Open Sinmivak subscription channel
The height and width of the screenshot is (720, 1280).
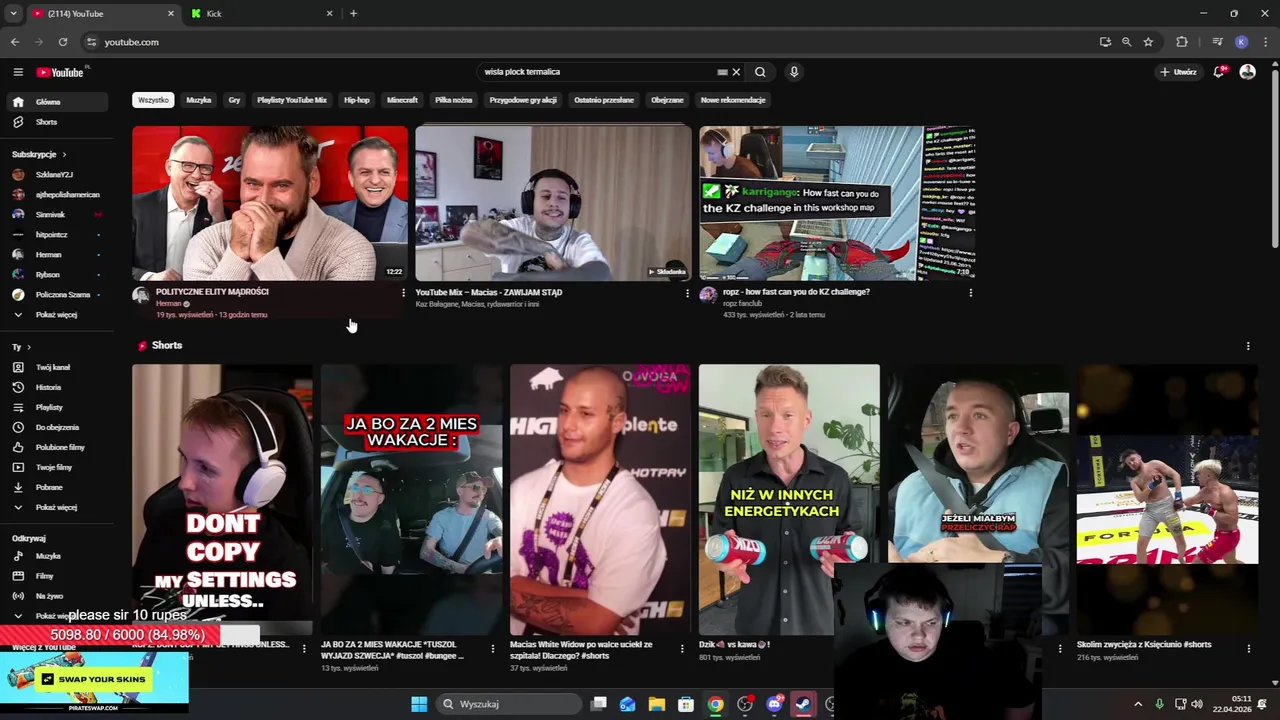[x=58, y=214]
